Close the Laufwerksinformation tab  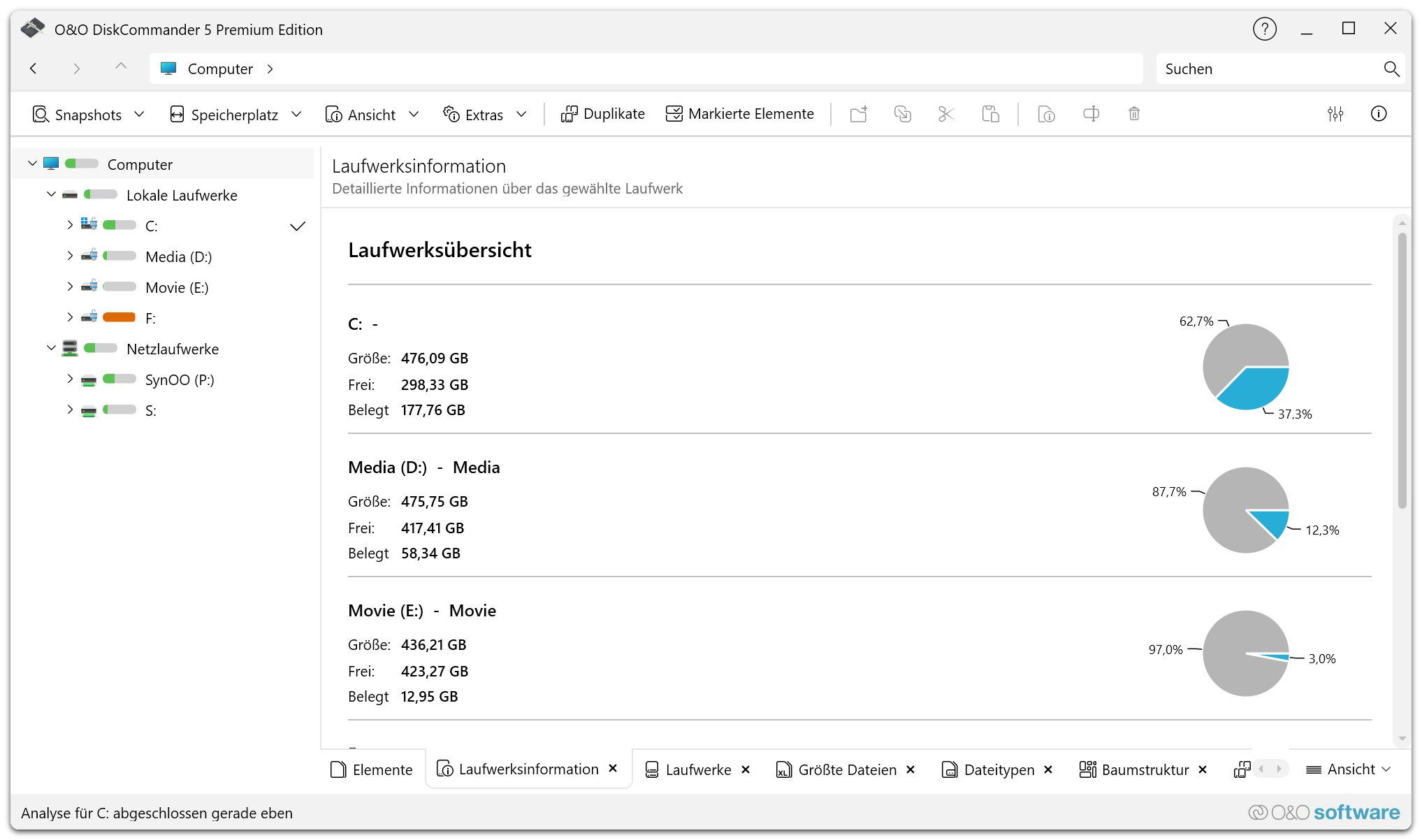click(x=613, y=769)
